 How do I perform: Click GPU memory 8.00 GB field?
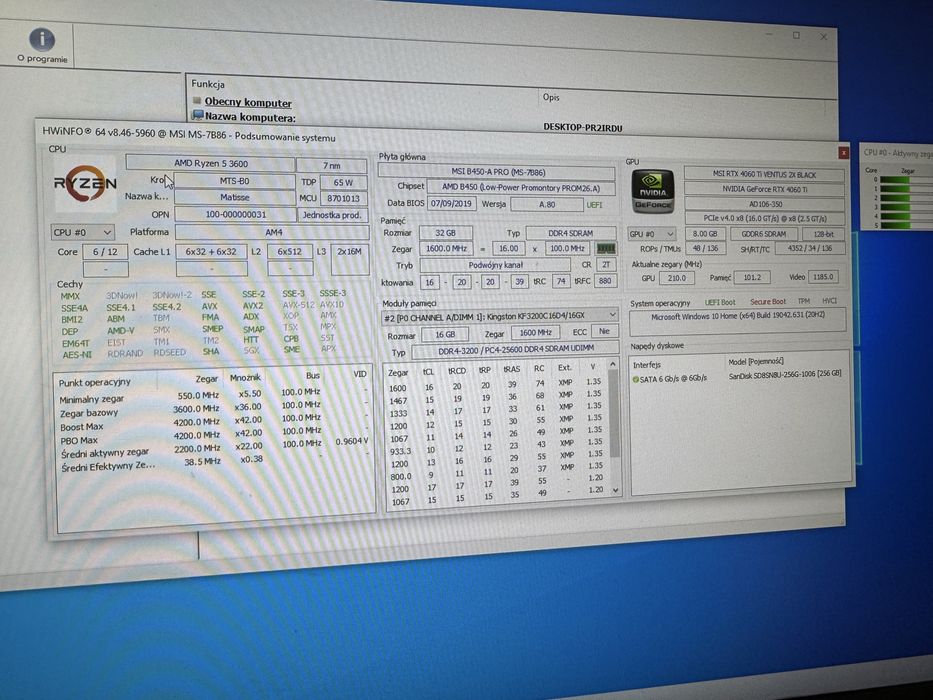705,234
